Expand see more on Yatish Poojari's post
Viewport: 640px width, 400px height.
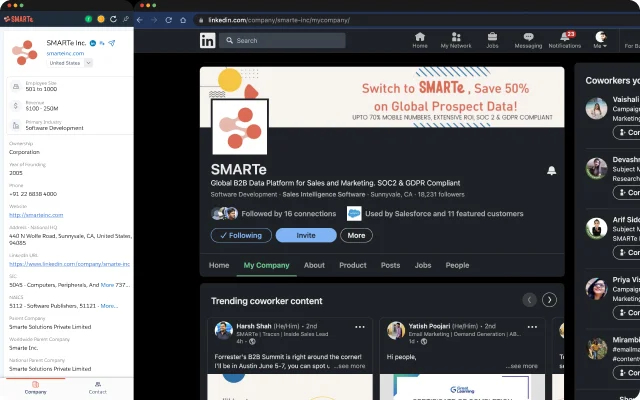(522, 366)
